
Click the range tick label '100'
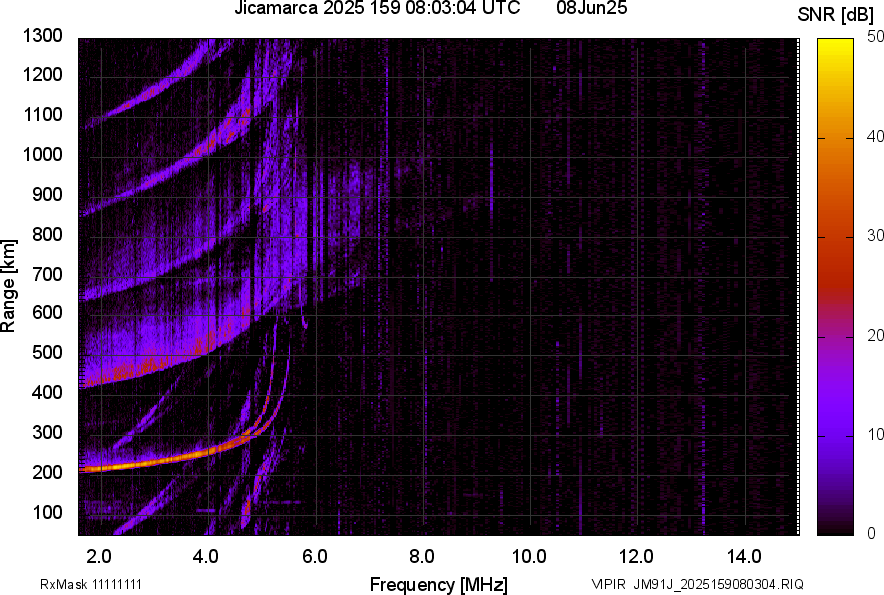[47, 512]
